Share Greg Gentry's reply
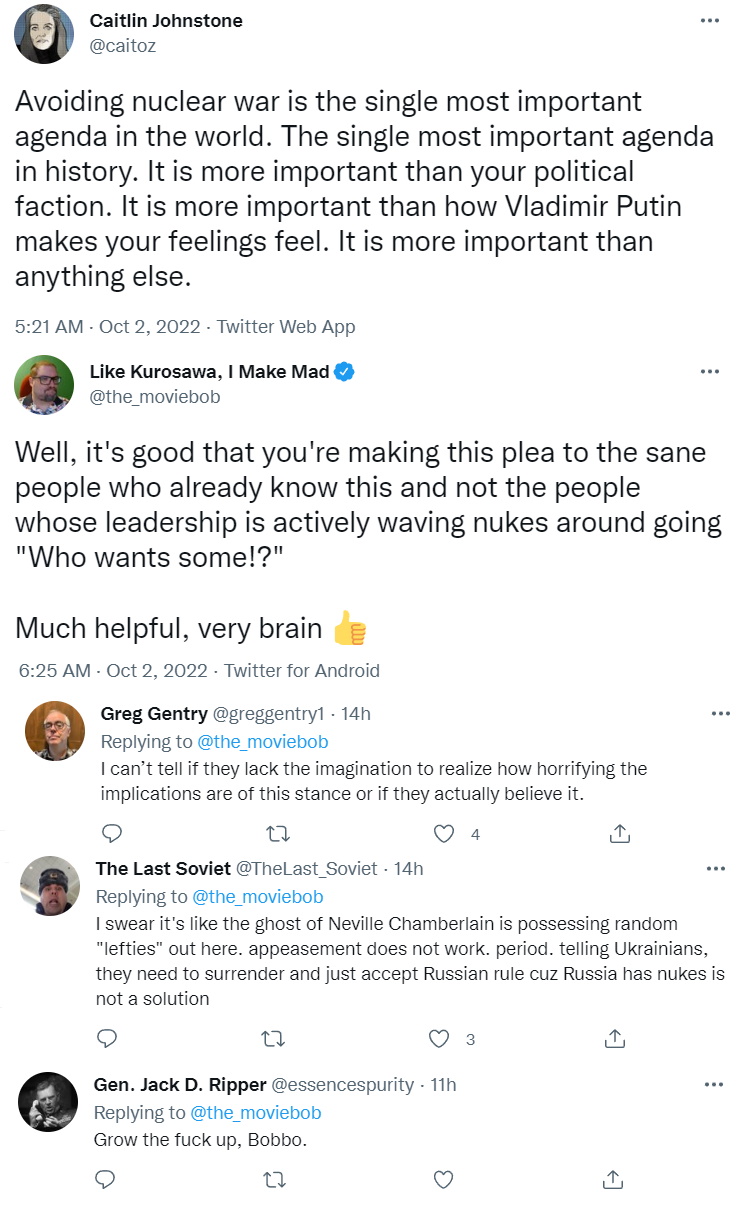The image size is (737, 1219). pos(619,833)
